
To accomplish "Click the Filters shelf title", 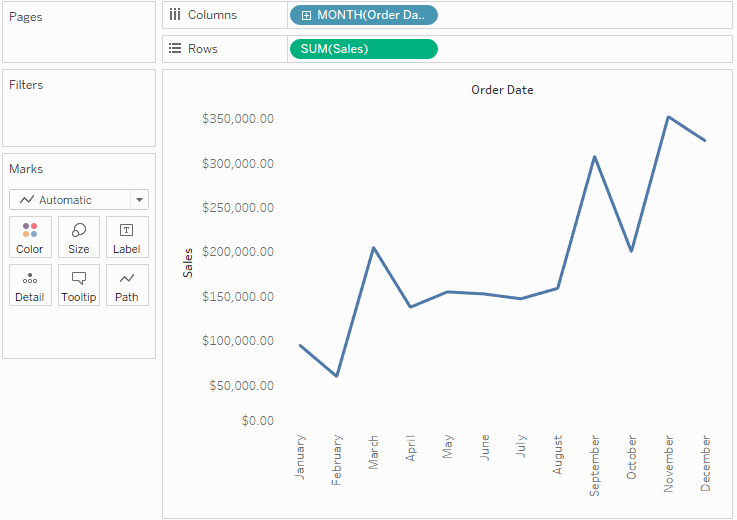I will pos(26,85).
